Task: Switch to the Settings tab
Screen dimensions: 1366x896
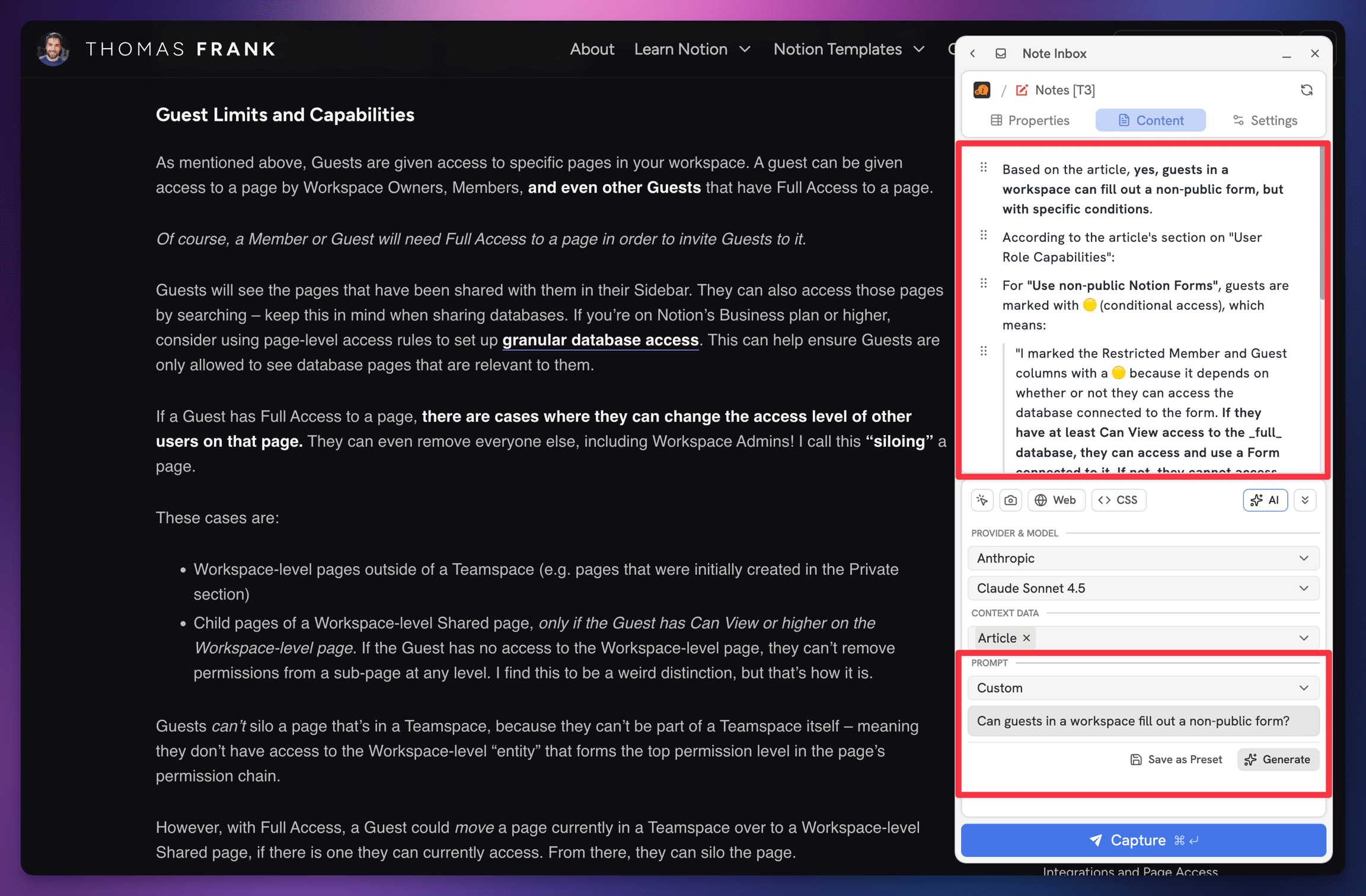Action: pyautogui.click(x=1265, y=120)
